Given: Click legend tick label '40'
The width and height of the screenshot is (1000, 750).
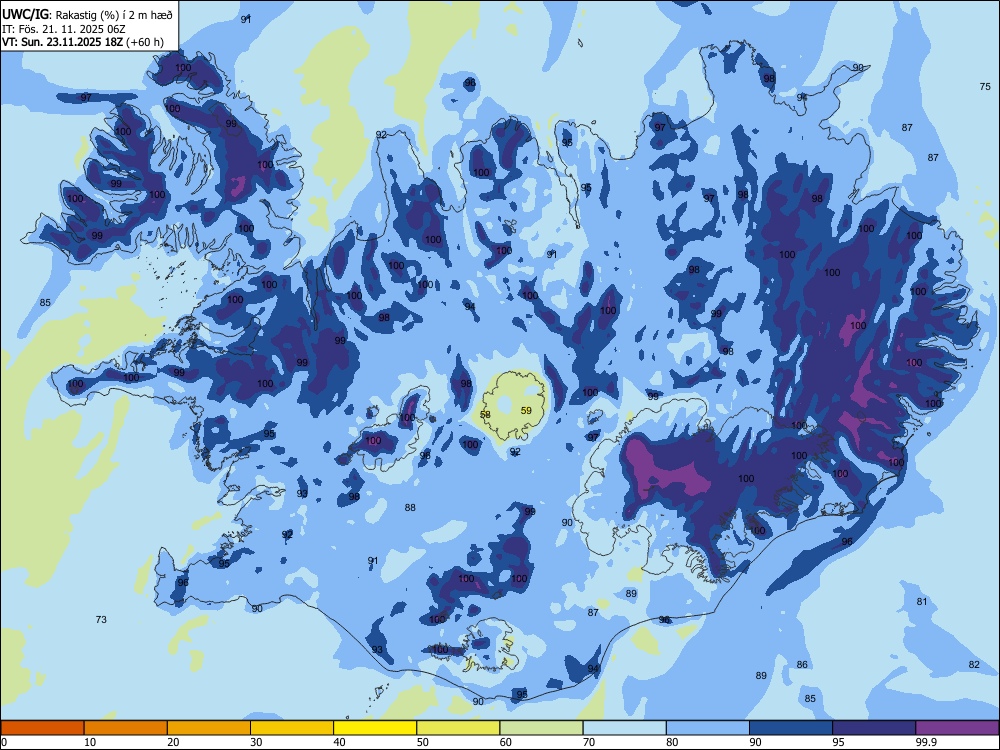Looking at the screenshot, I should [340, 742].
